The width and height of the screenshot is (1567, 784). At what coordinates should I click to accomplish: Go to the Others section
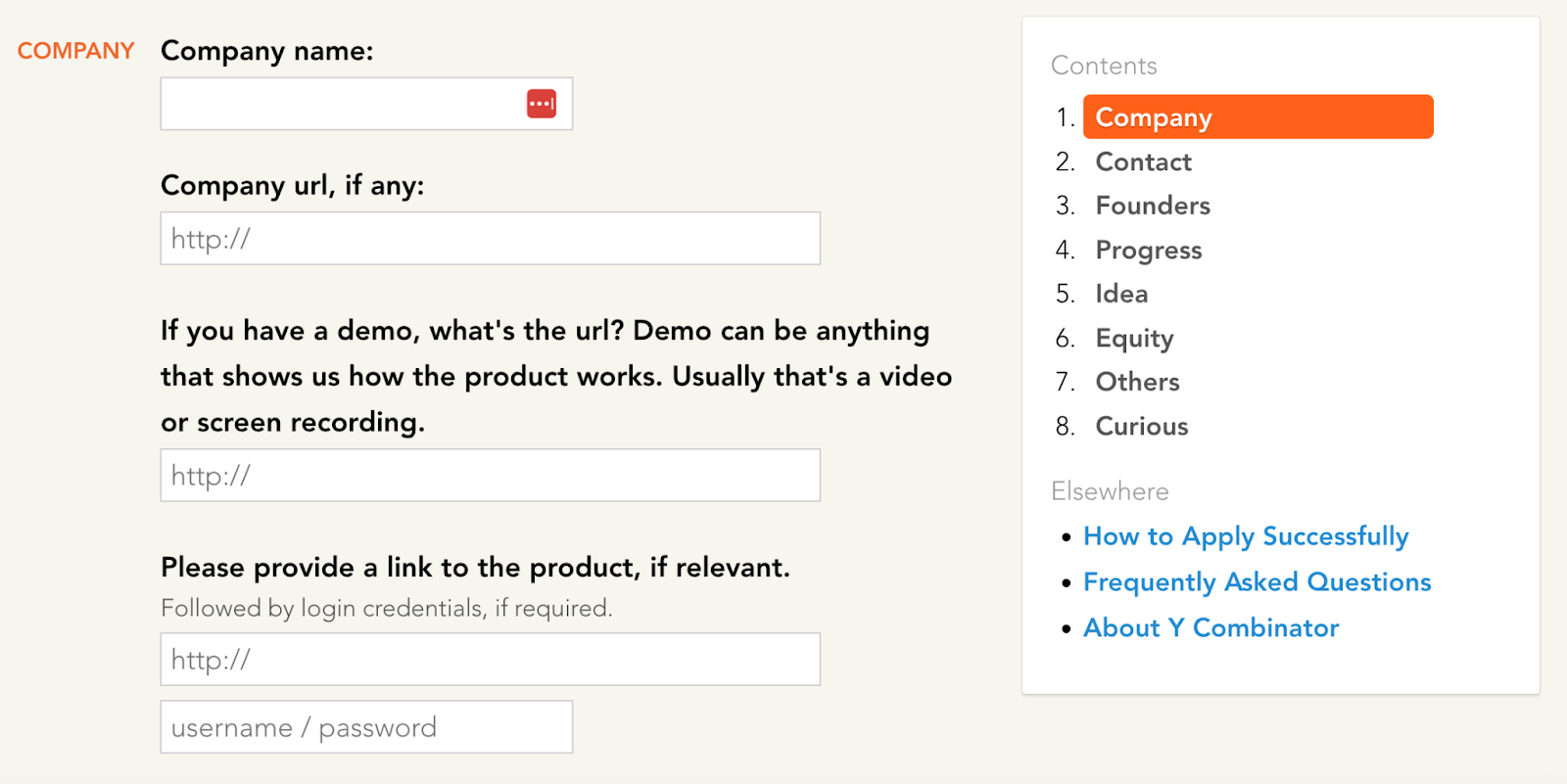tap(1137, 382)
